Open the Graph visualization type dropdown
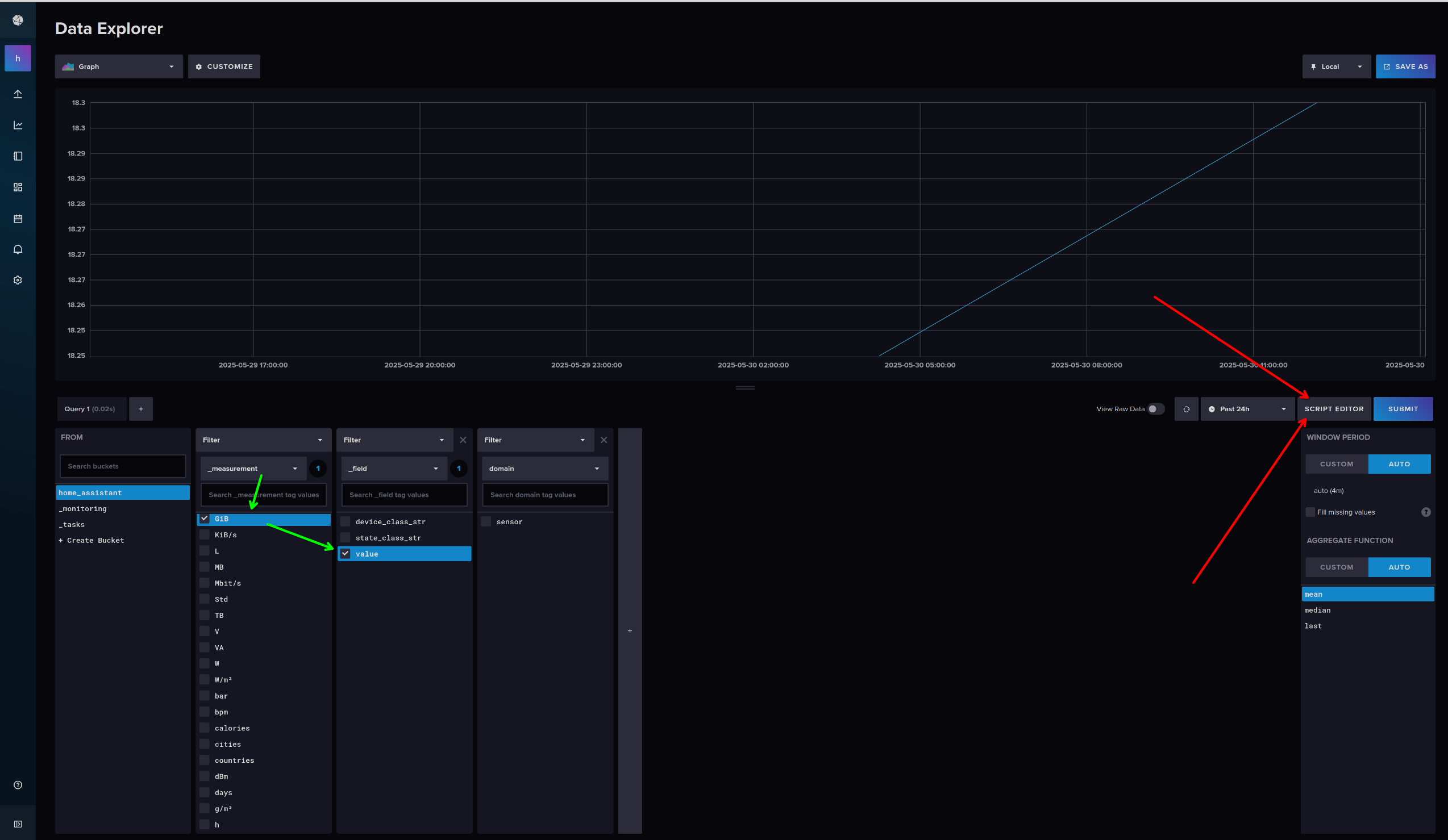 pyautogui.click(x=118, y=66)
